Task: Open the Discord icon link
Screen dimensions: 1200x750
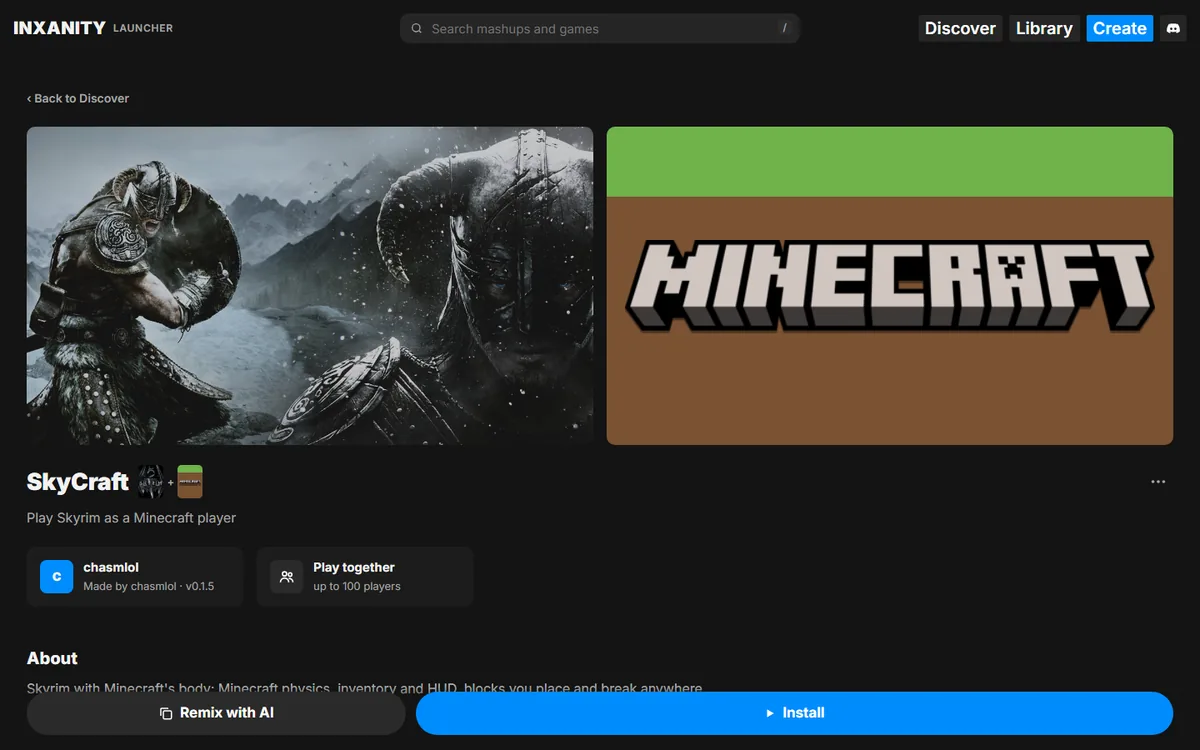Action: pyautogui.click(x=1172, y=28)
